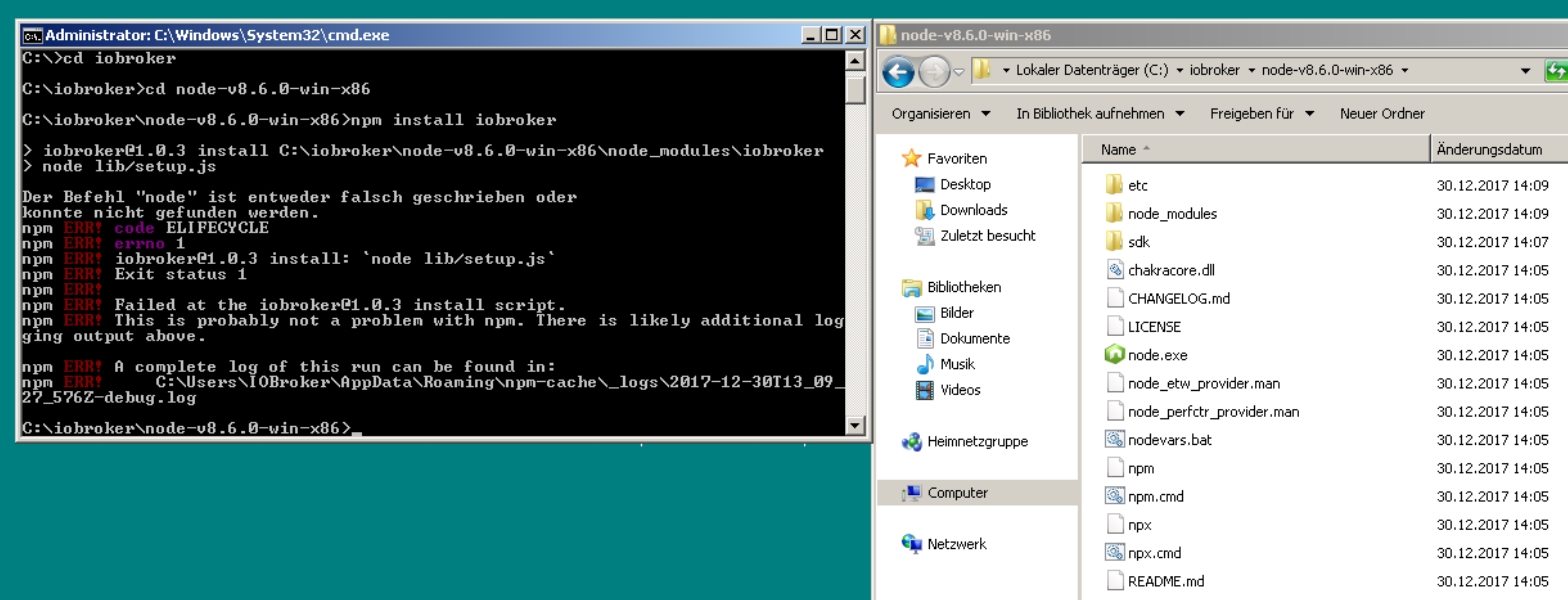Select the npx.cmd file icon
This screenshot has height=600, width=1568.
point(1115,552)
